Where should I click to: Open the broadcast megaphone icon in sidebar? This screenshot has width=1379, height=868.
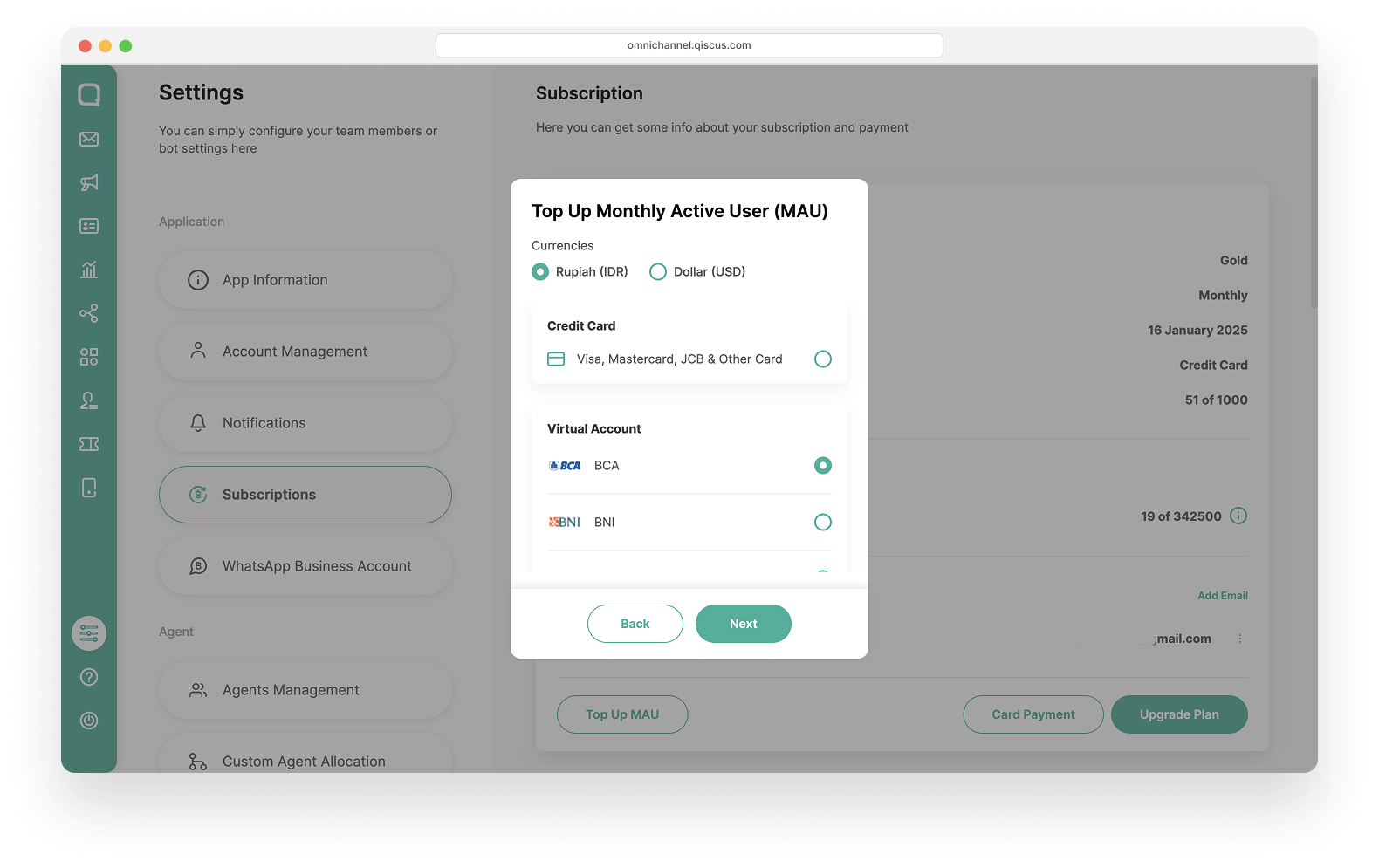pos(89,182)
